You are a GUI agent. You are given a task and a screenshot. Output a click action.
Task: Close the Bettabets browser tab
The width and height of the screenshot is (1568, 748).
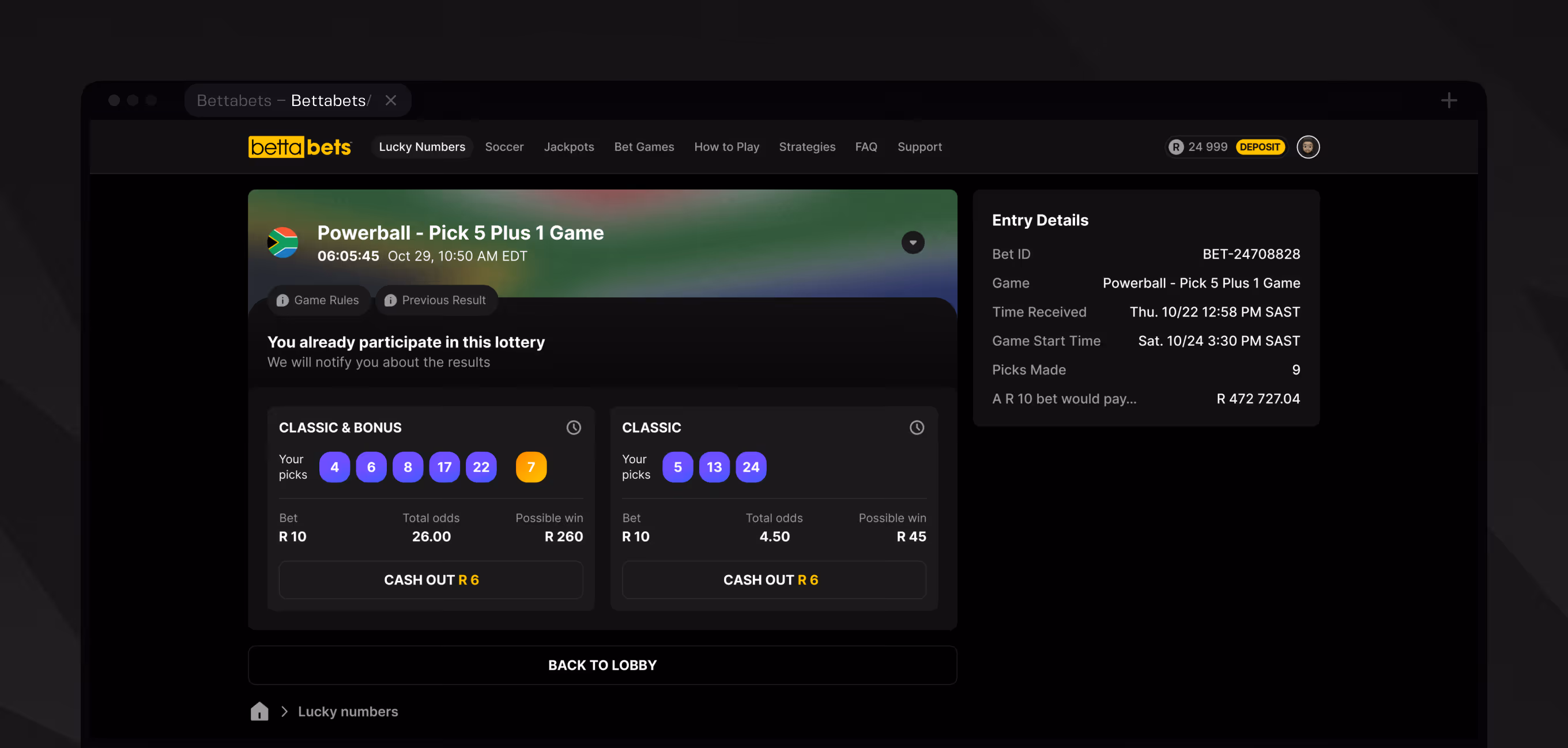[x=391, y=100]
